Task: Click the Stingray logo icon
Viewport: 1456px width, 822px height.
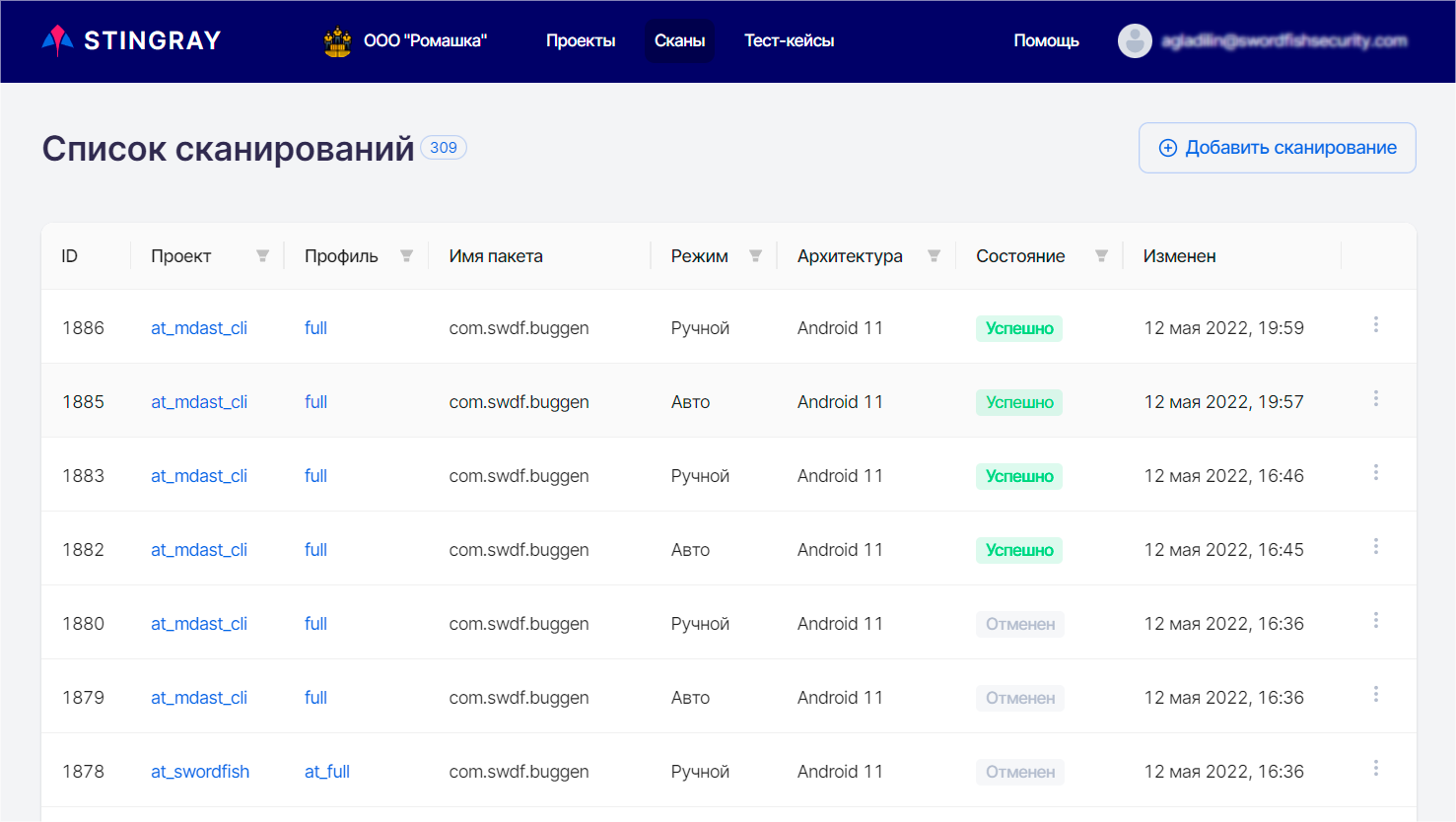Action: [58, 40]
